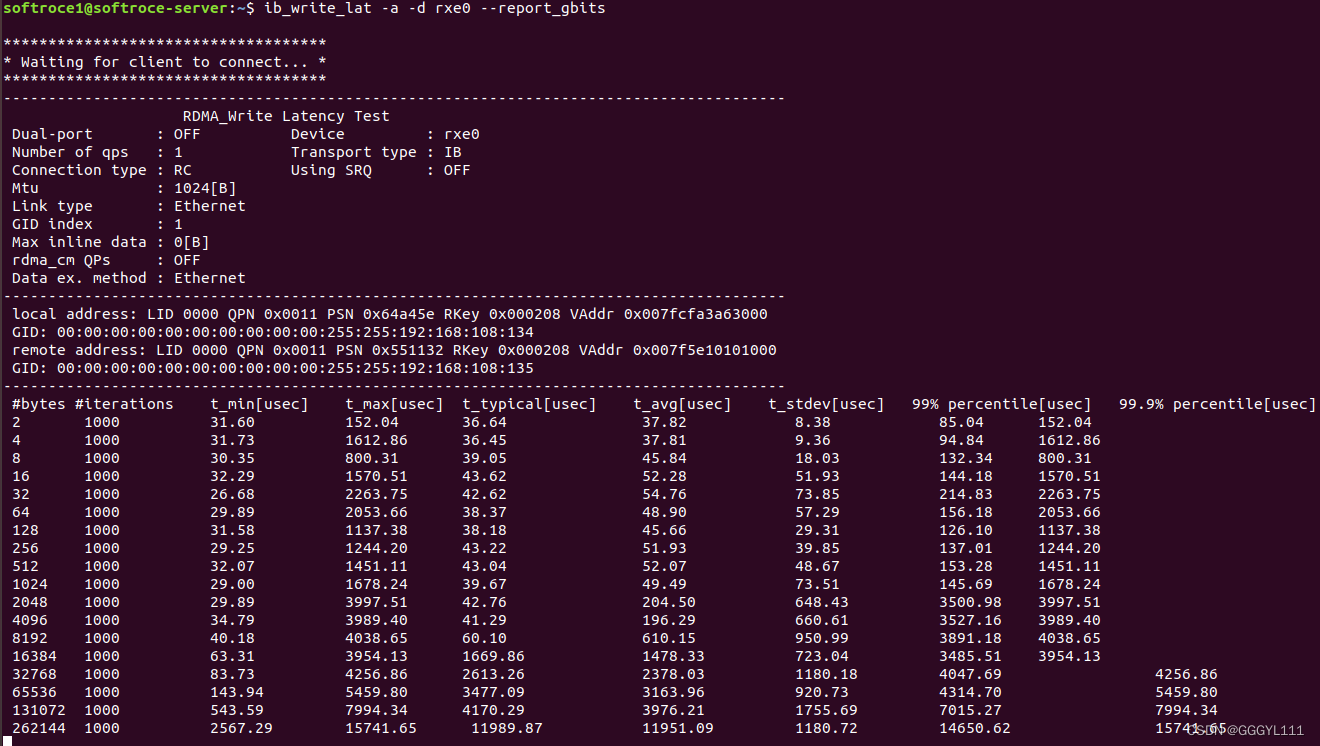Select t_typical value 60.10 in 8192-byte row
1320x746 pixels.
[484, 638]
